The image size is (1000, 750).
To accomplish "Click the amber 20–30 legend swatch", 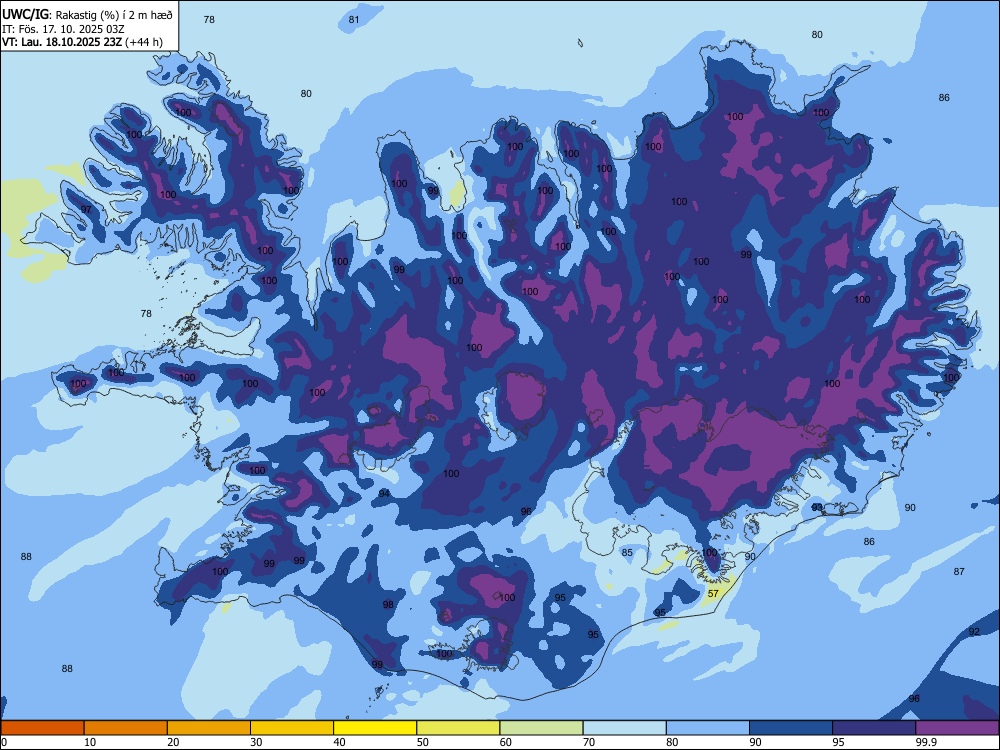I will coord(209,728).
